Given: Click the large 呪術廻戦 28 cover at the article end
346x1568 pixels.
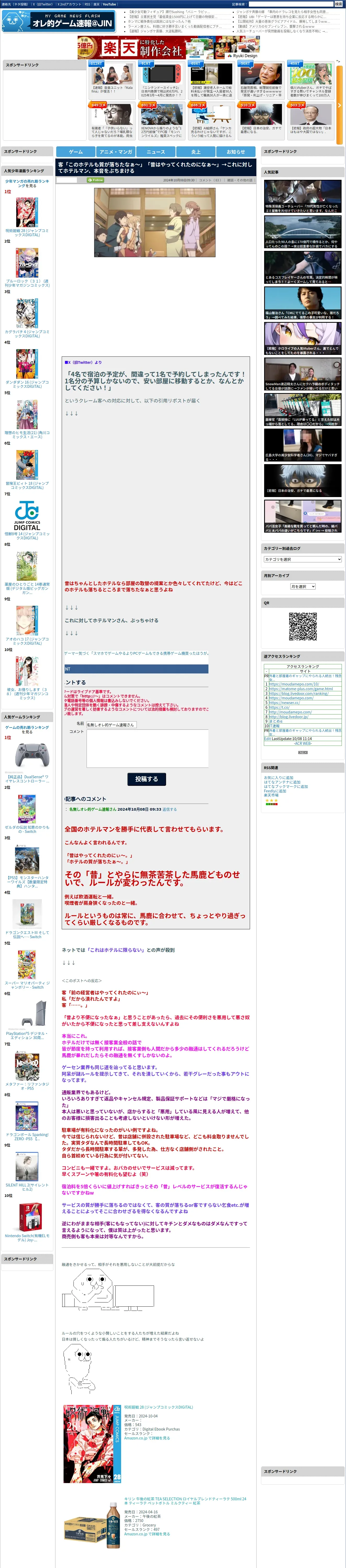Looking at the screenshot, I should pyautogui.click(x=93, y=1444).
